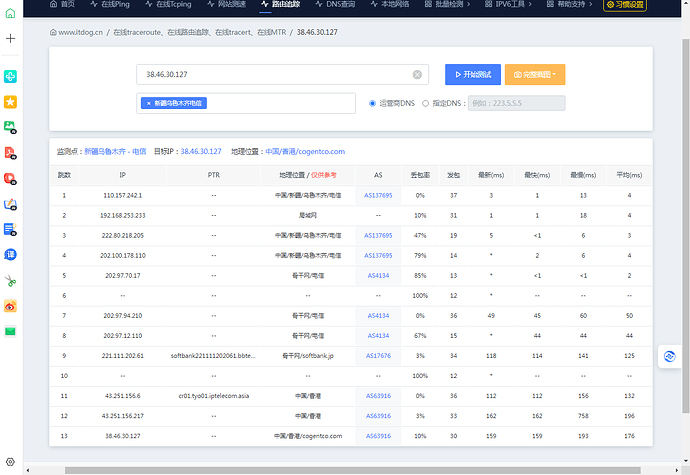
Task: Clear the IP address input with X icon
Action: click(417, 74)
